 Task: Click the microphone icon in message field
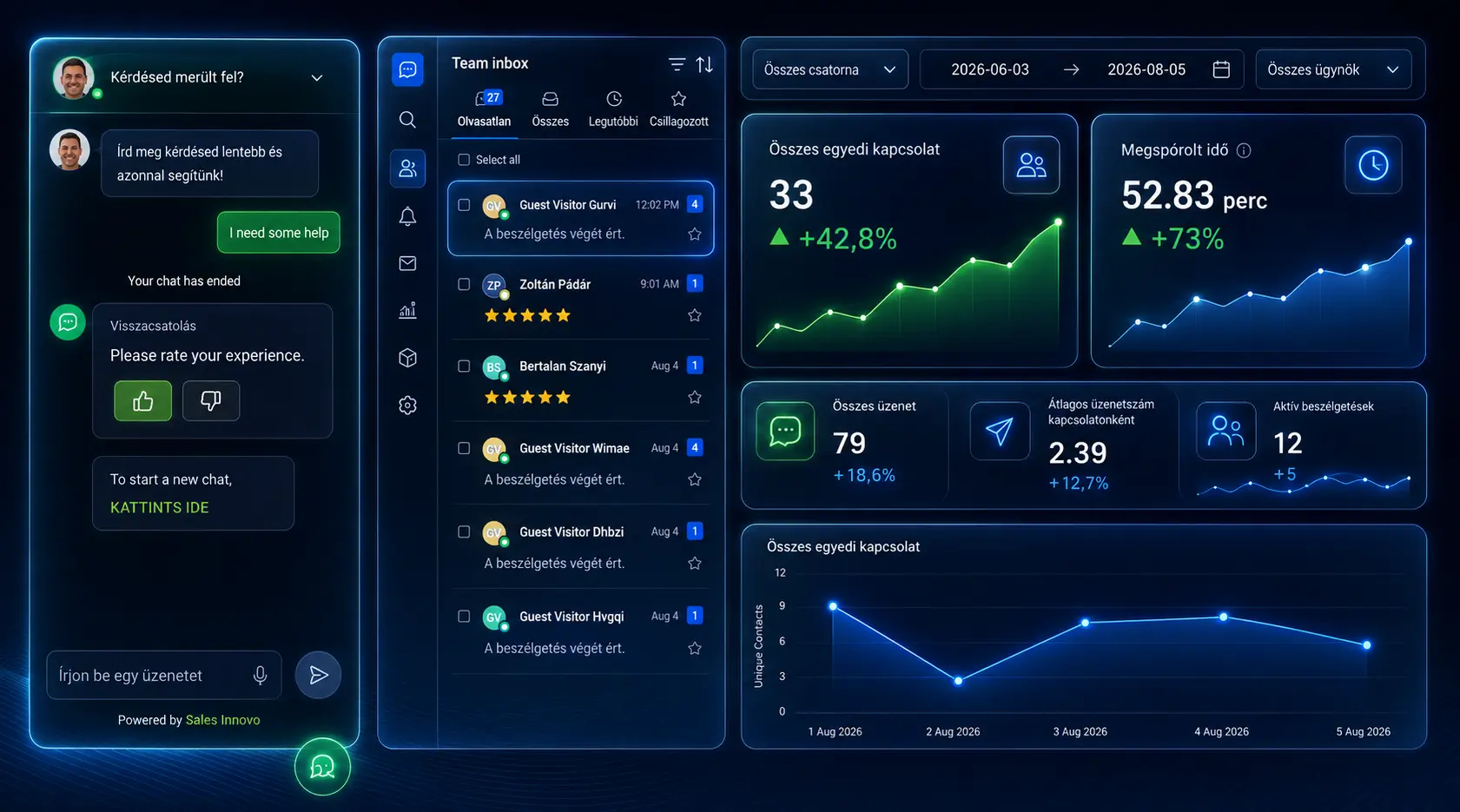point(260,676)
